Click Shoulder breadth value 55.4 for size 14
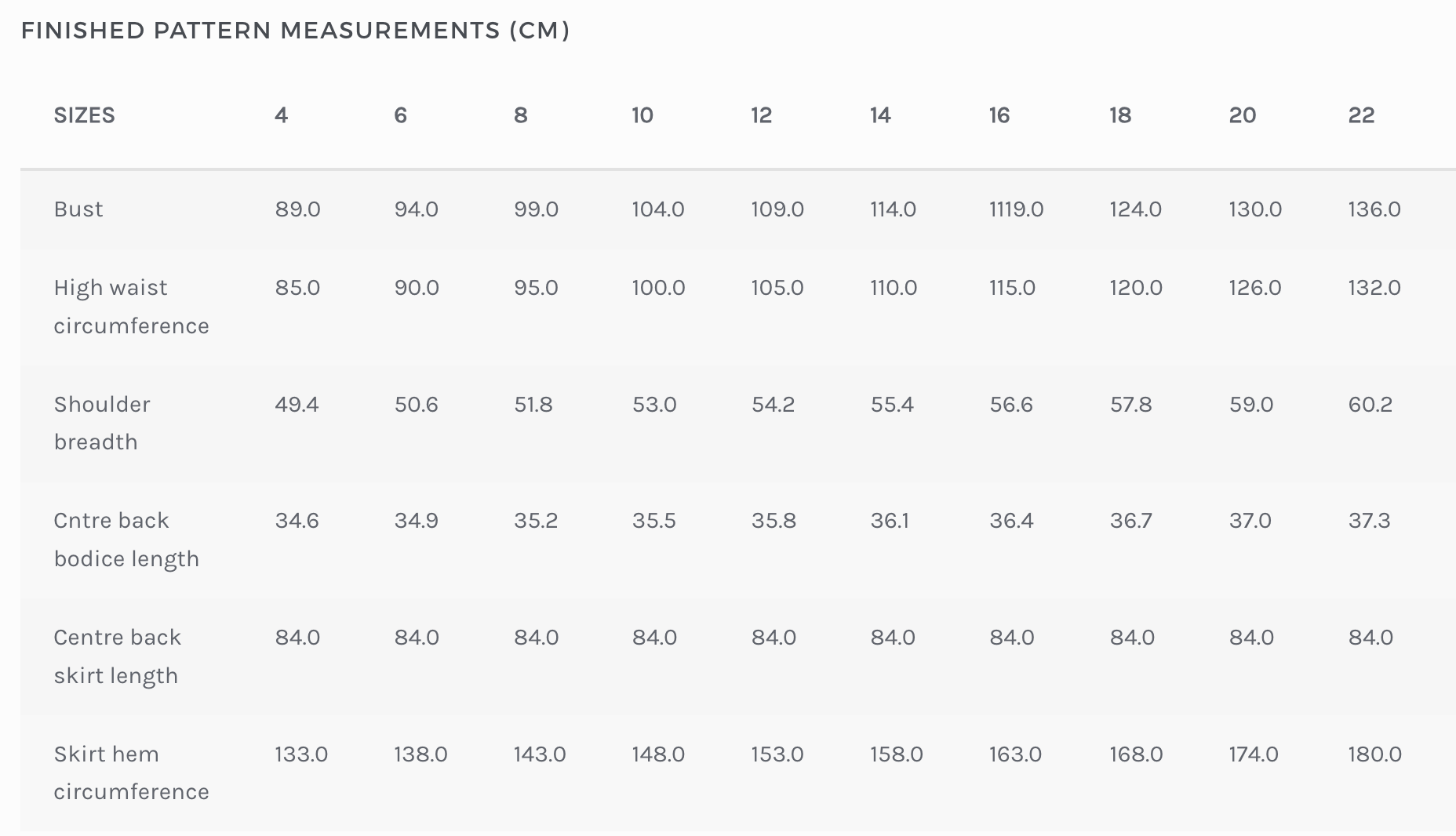 coord(892,405)
